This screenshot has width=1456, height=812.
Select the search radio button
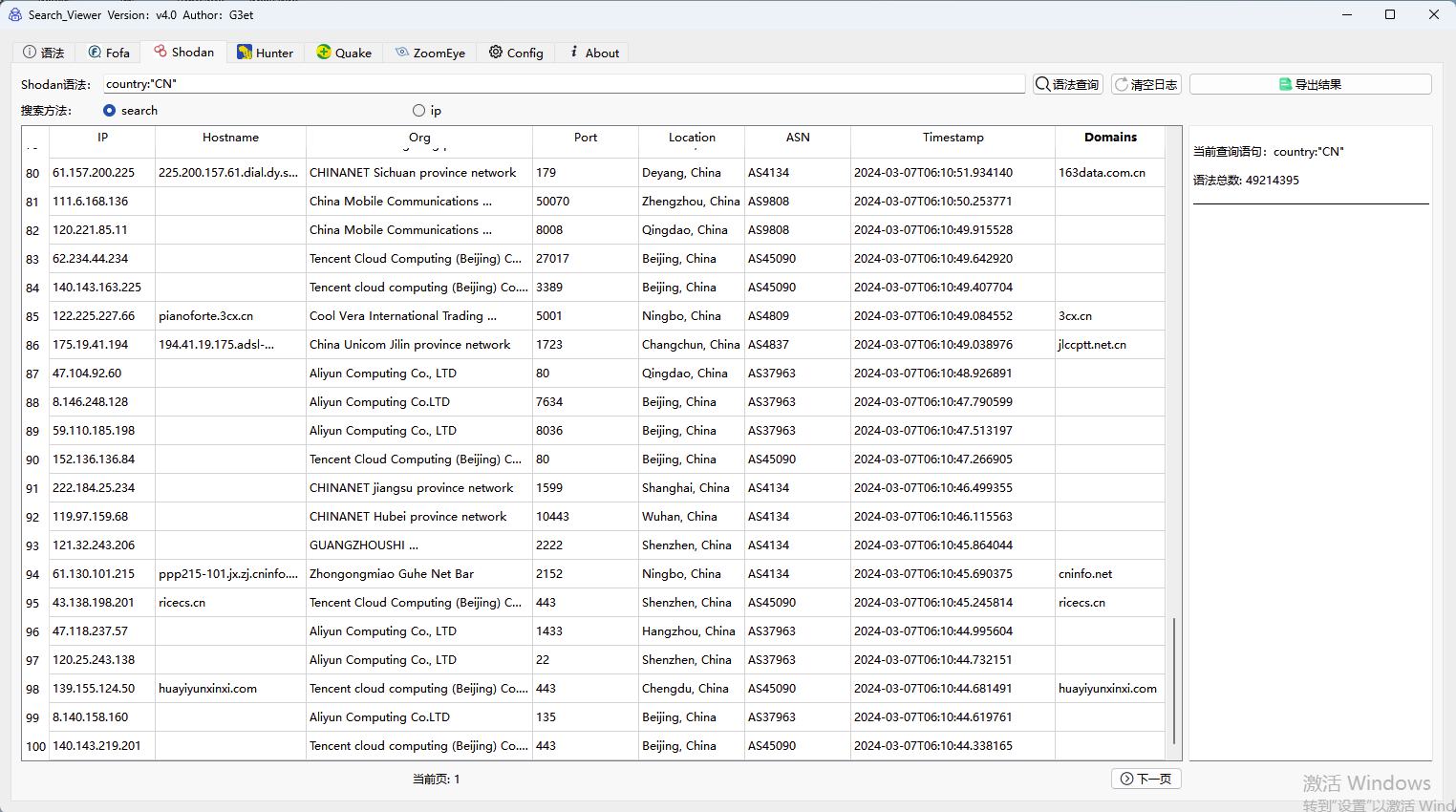pyautogui.click(x=109, y=111)
